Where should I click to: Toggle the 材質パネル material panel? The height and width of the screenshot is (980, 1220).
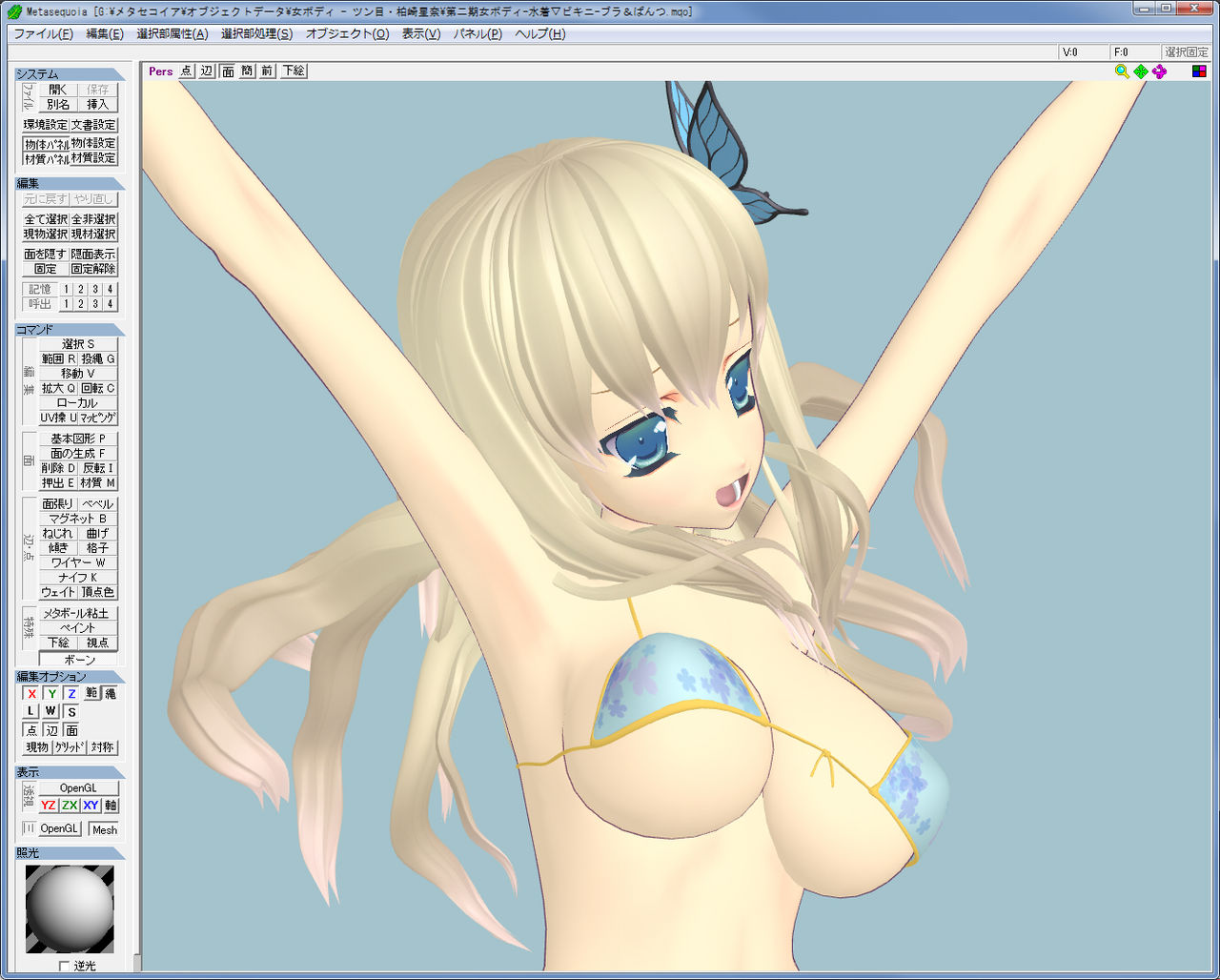pos(46,159)
